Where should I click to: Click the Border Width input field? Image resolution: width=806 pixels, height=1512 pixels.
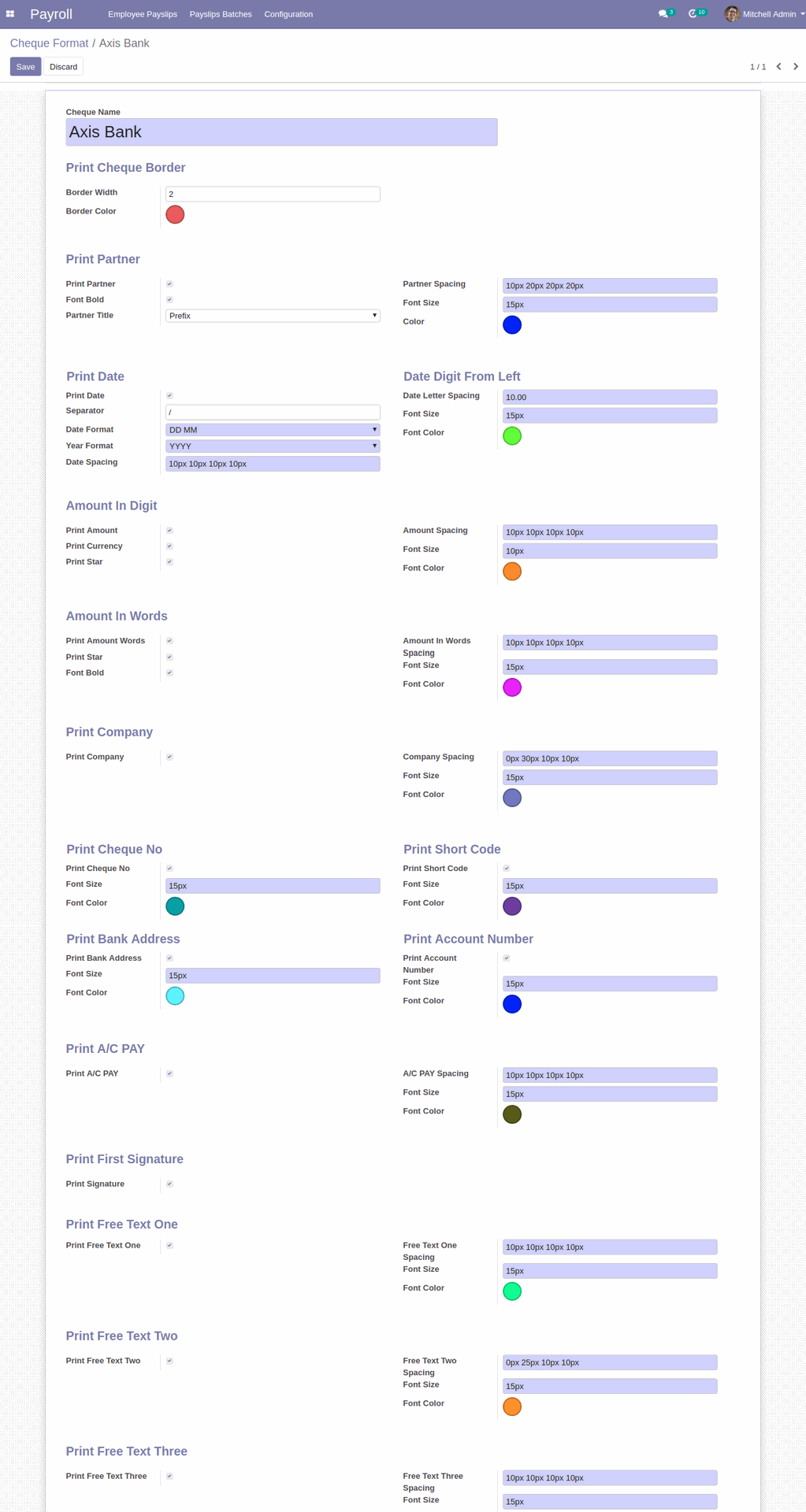coord(273,194)
